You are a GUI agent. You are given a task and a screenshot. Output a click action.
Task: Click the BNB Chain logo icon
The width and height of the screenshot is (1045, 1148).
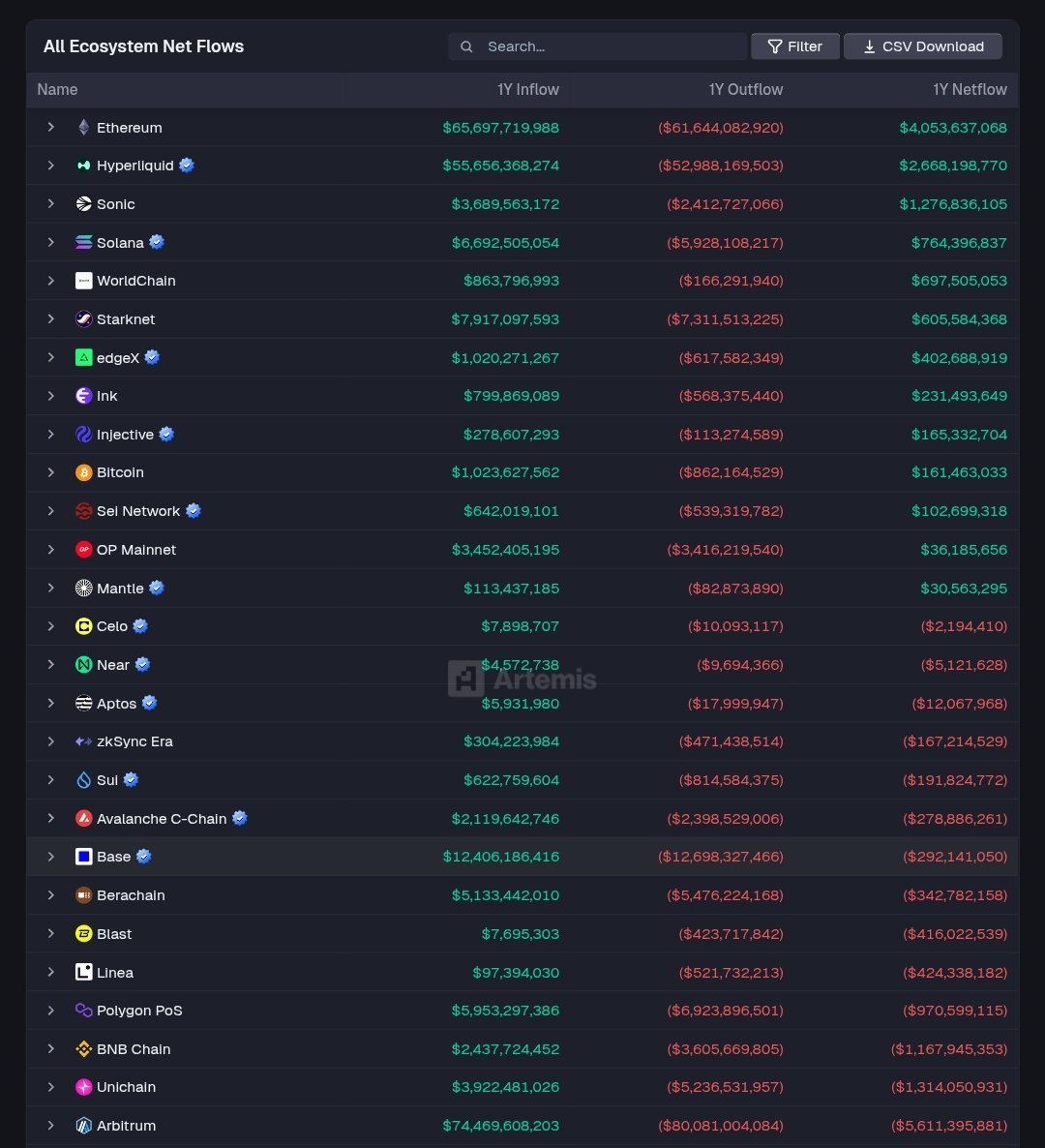click(83, 1049)
